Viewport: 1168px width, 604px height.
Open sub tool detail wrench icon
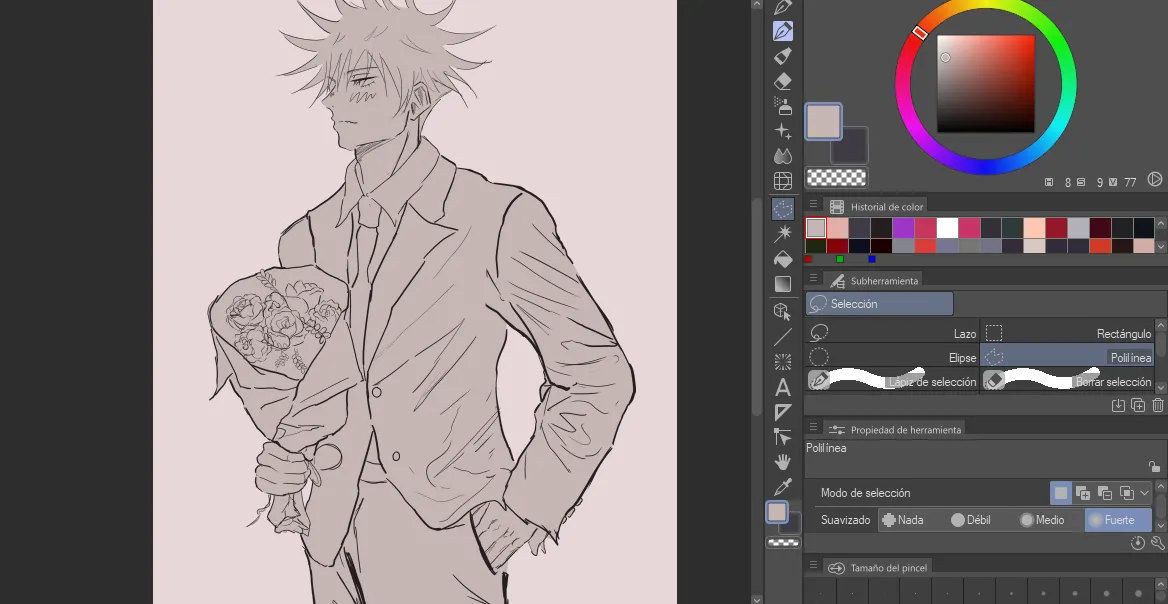pyautogui.click(x=1158, y=543)
